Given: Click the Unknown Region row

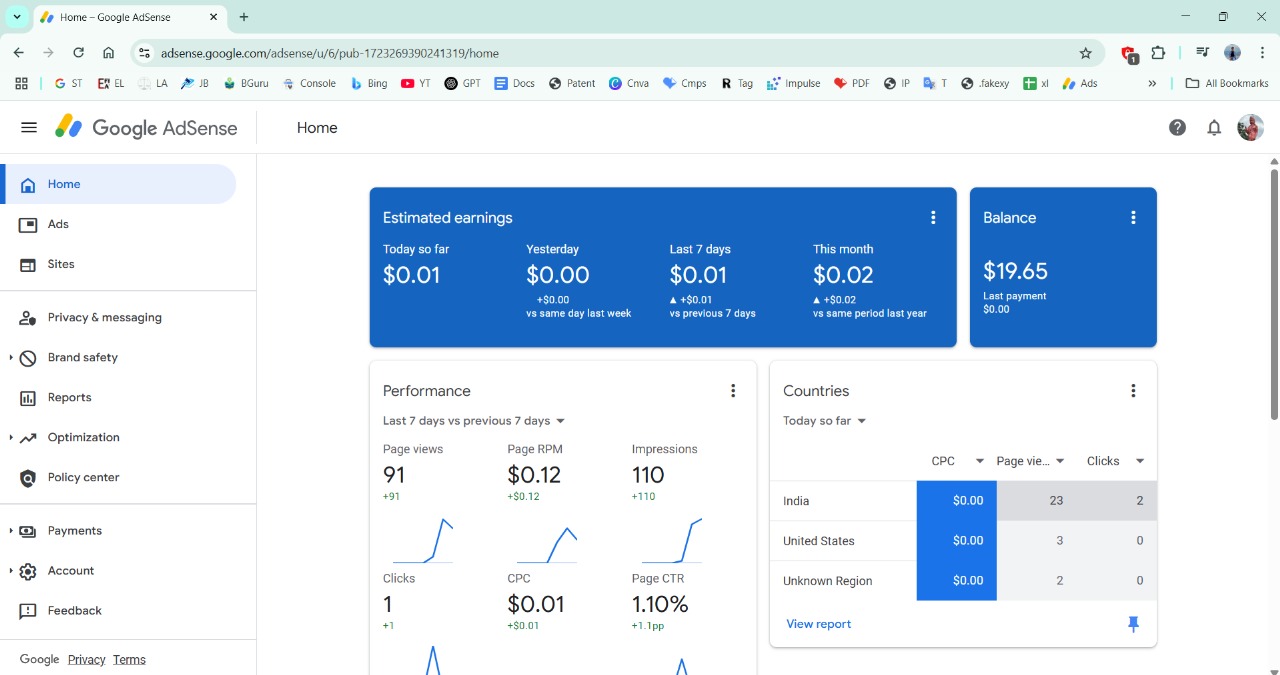Looking at the screenshot, I should pyautogui.click(x=963, y=581).
